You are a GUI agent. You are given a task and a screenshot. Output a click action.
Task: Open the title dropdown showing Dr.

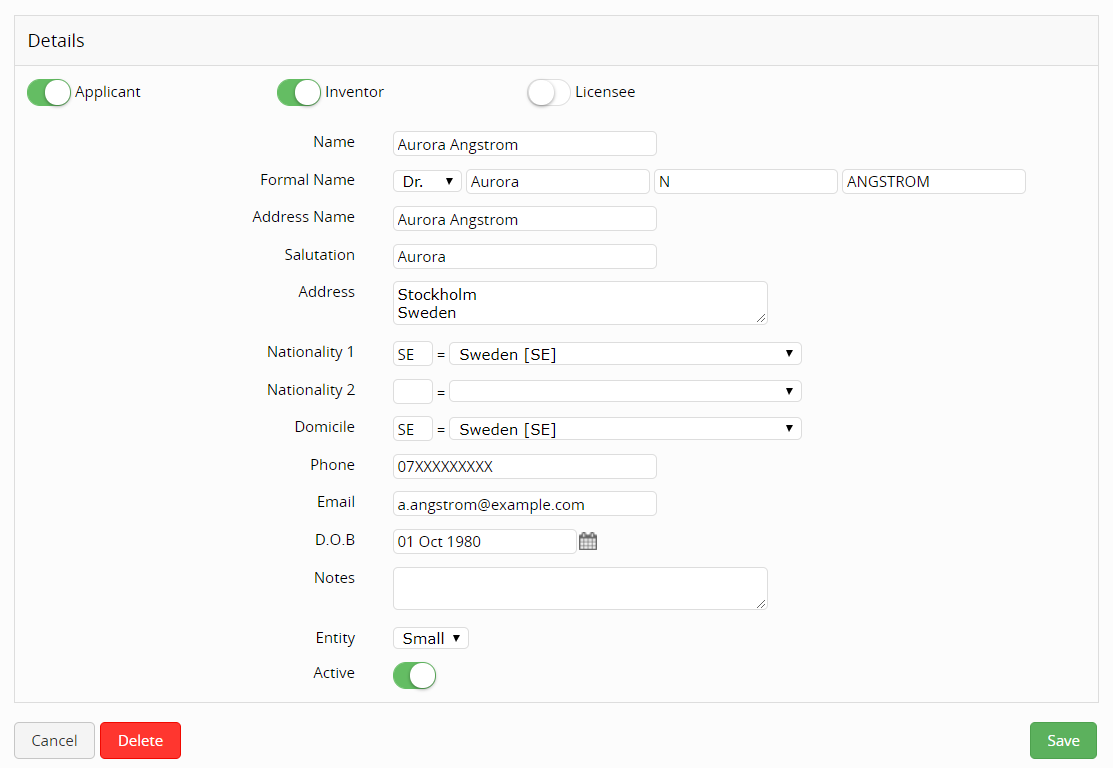coord(427,181)
